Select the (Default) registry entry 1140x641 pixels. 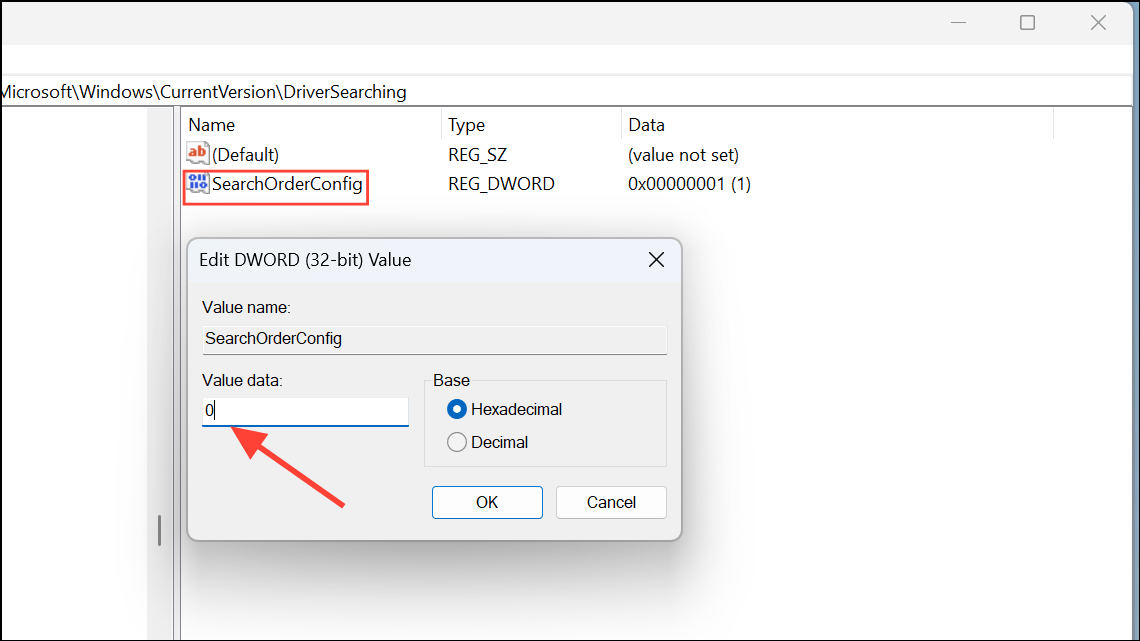[x=245, y=153]
